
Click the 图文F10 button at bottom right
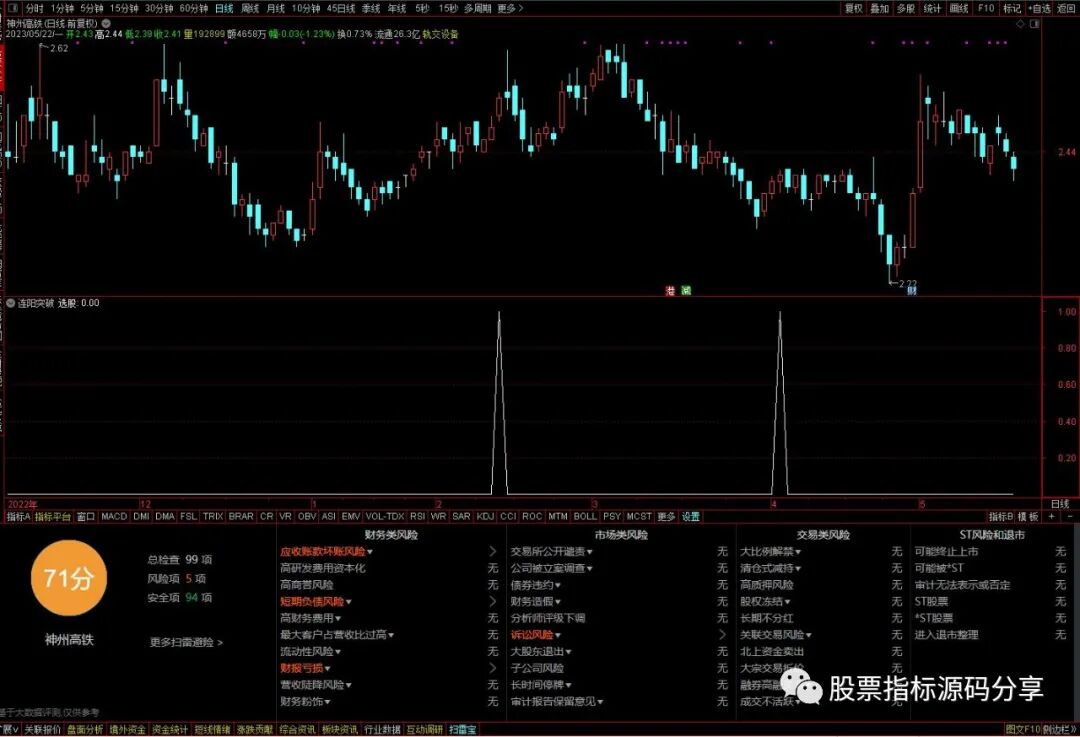1022,729
